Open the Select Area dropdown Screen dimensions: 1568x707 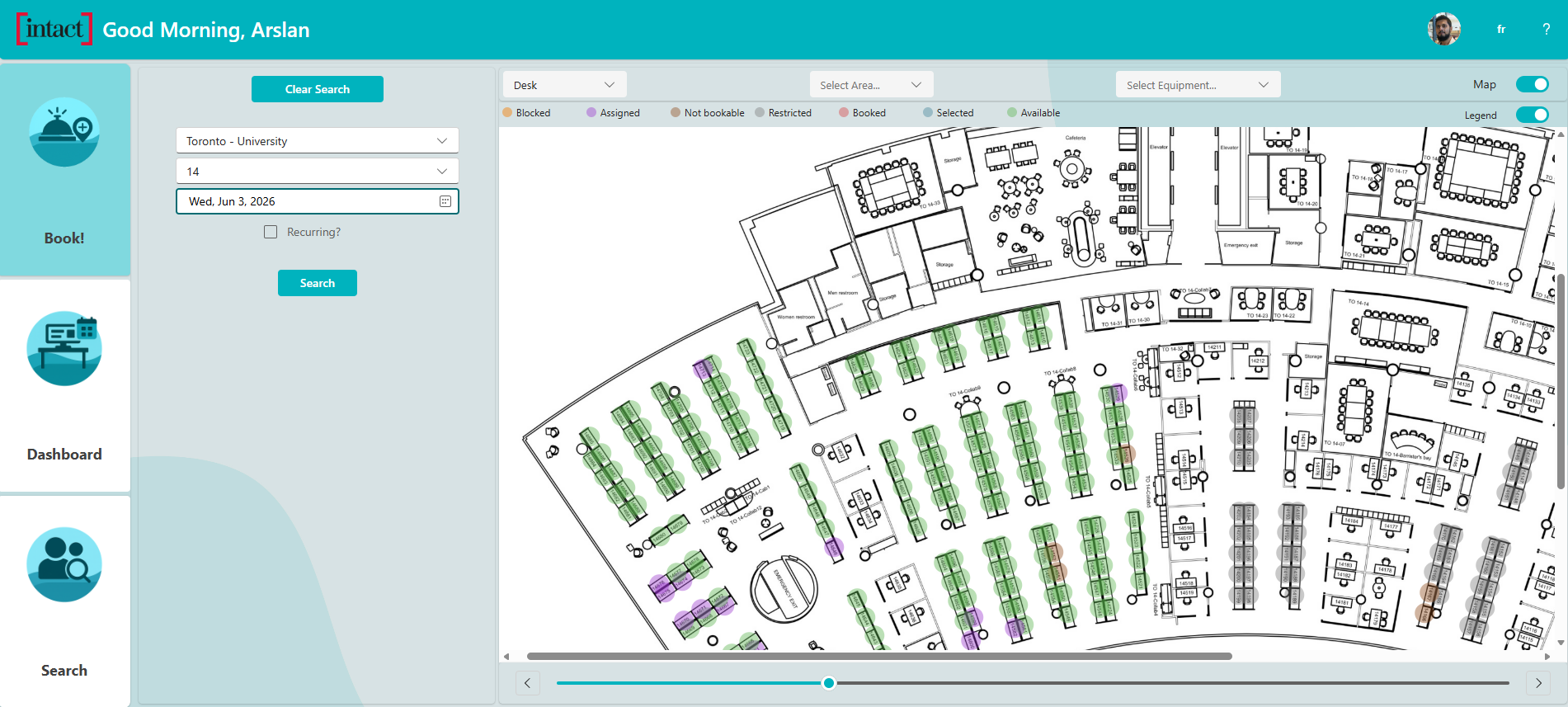[x=871, y=85]
